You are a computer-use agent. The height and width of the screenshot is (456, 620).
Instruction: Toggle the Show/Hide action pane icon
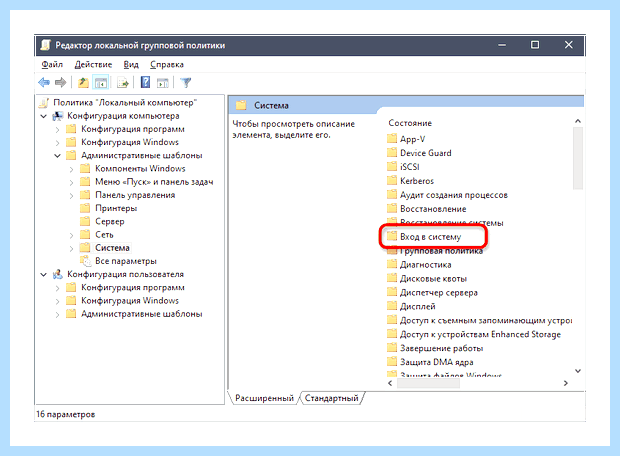tap(163, 83)
